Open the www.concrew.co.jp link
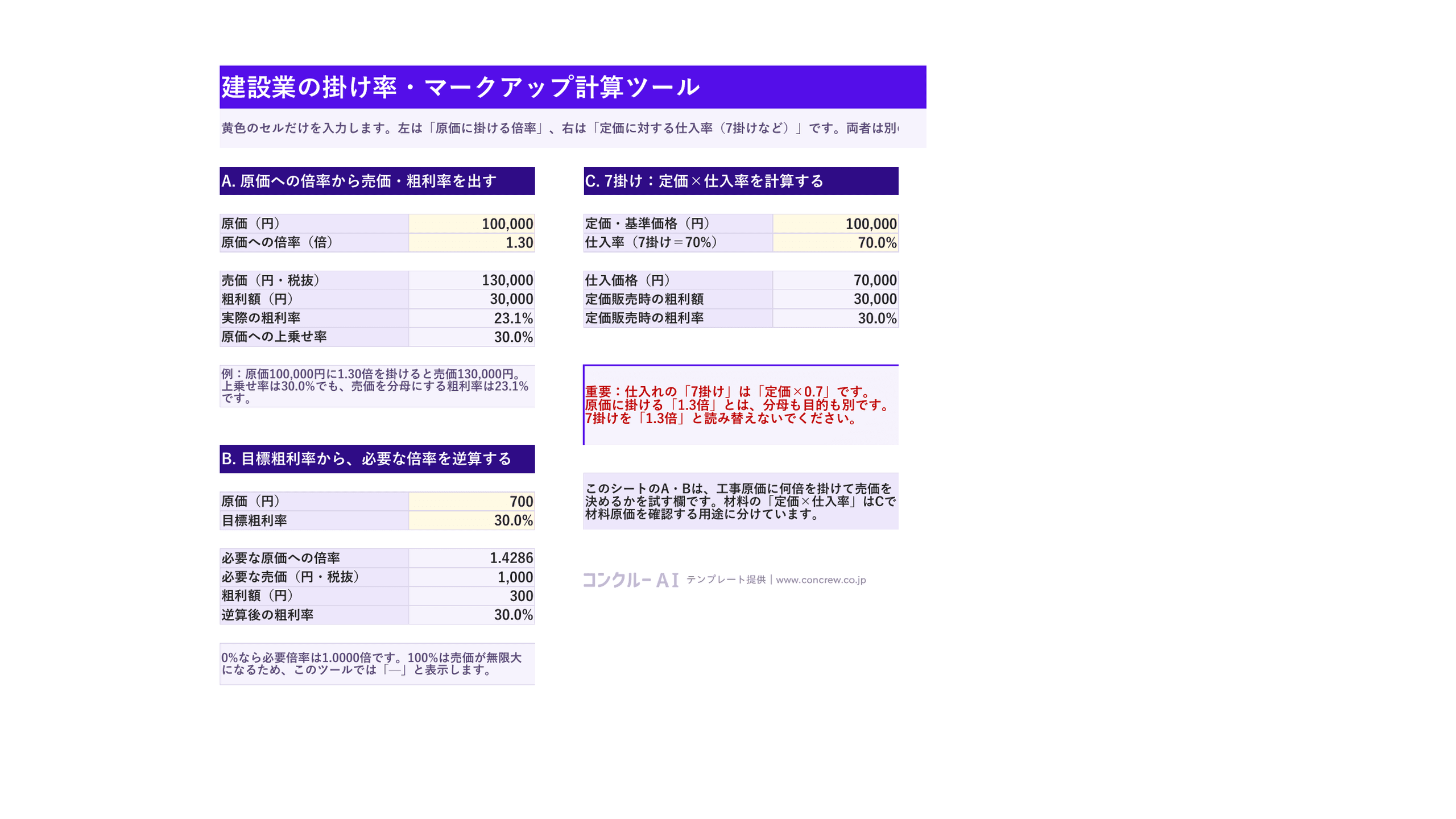1456x819 pixels. pyautogui.click(x=821, y=580)
